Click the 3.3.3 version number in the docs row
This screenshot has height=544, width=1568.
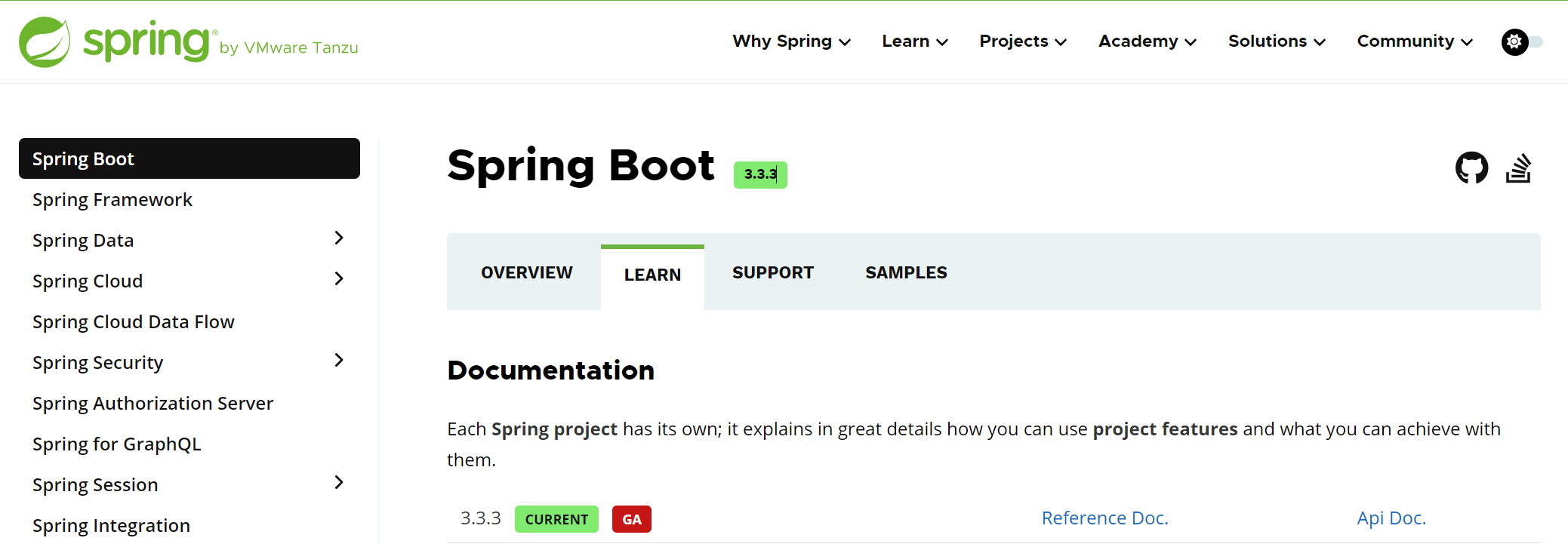481,518
